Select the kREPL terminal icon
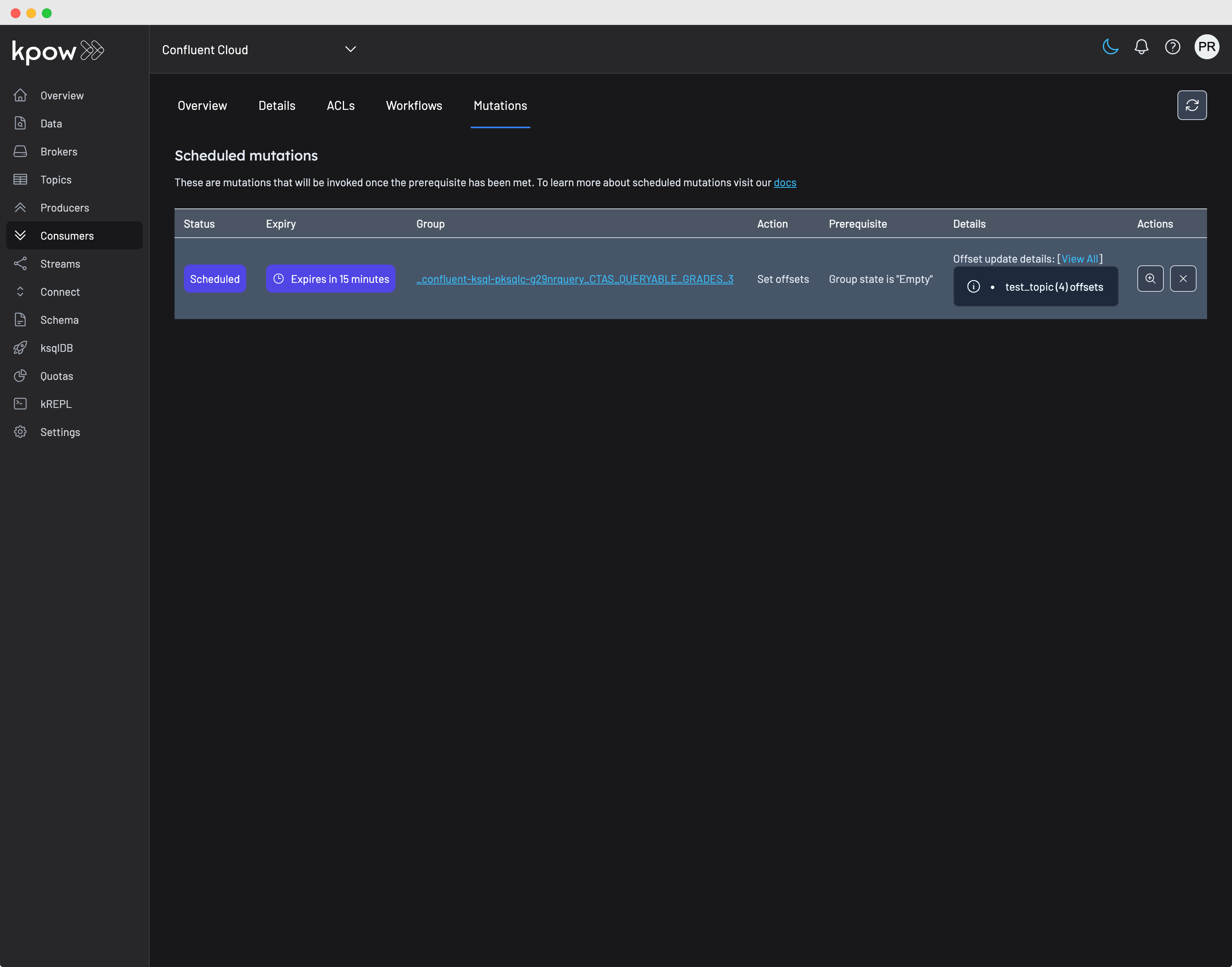The width and height of the screenshot is (1232, 967). tap(20, 403)
